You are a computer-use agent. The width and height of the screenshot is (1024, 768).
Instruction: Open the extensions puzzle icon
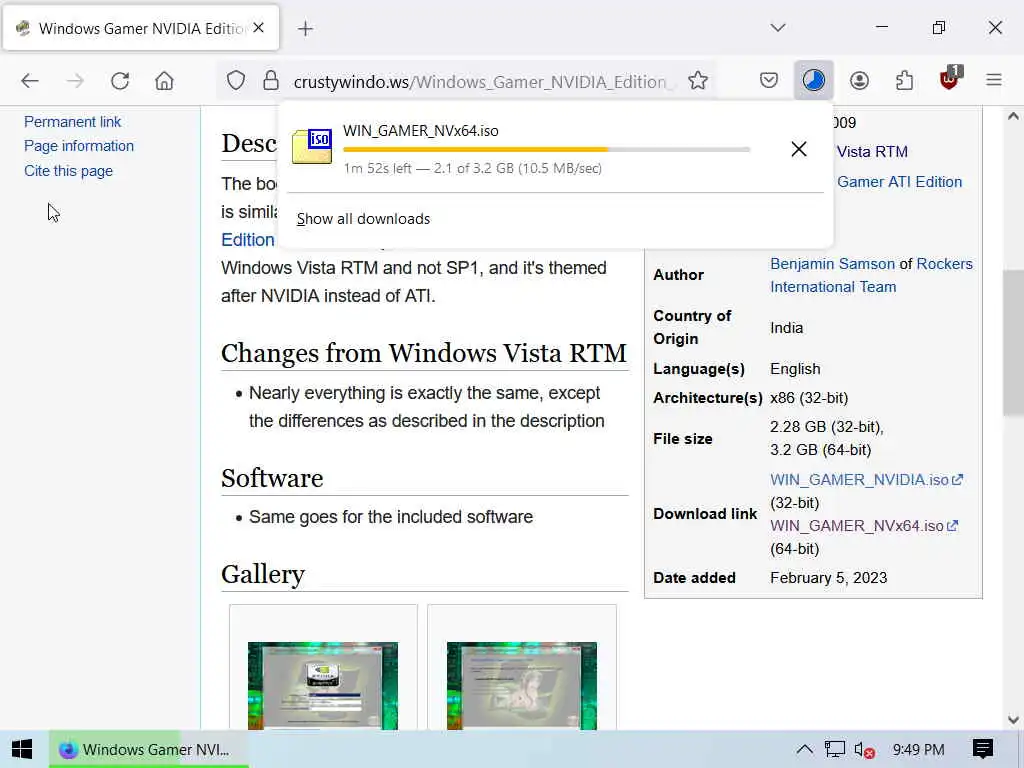pos(904,81)
